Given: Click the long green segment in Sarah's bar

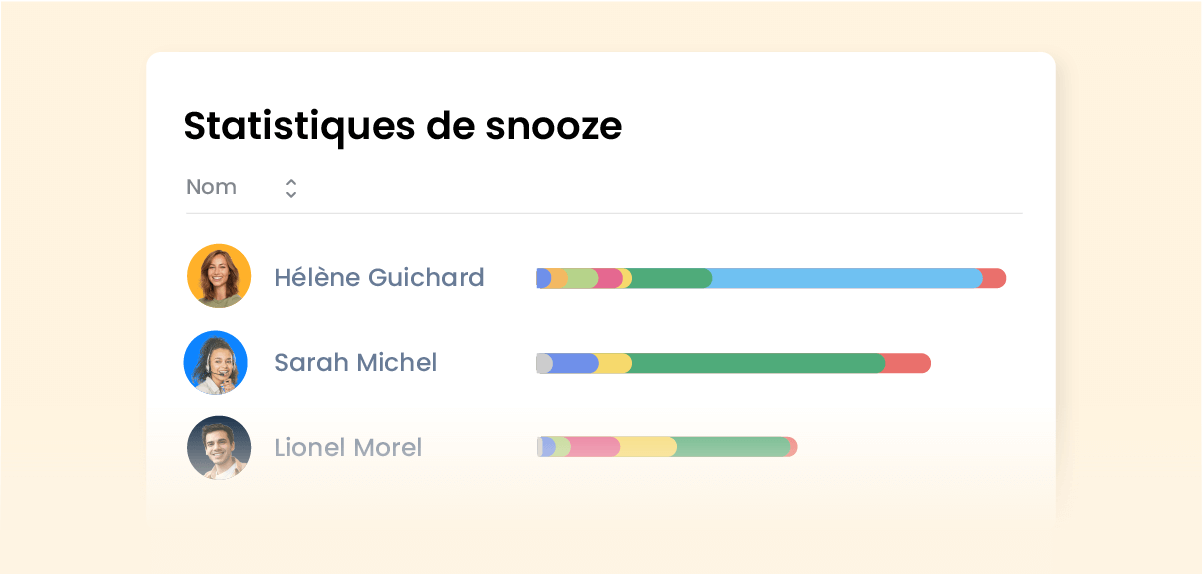Looking at the screenshot, I should (757, 363).
